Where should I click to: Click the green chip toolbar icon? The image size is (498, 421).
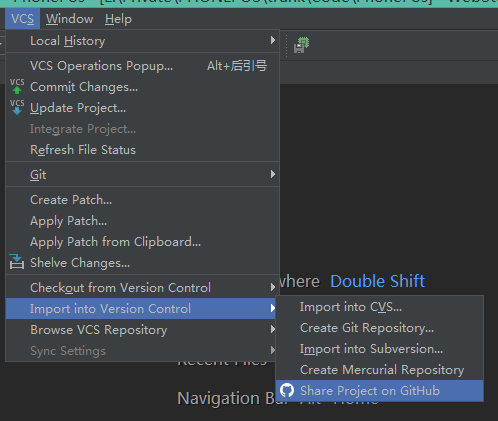pos(302,45)
